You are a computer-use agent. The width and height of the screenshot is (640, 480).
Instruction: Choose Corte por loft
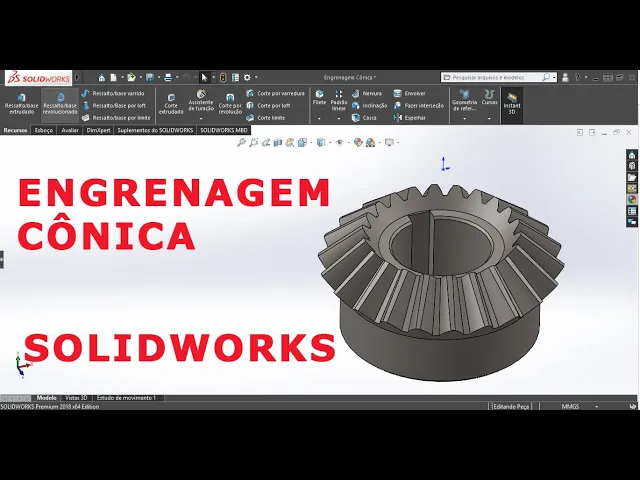269,106
